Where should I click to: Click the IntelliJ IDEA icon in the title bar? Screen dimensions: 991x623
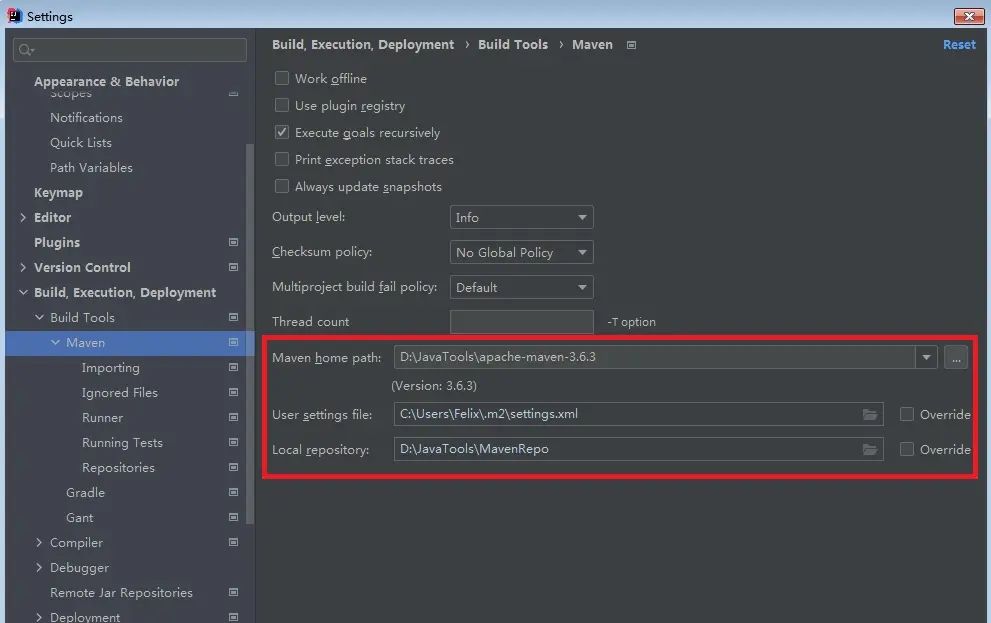pos(12,15)
